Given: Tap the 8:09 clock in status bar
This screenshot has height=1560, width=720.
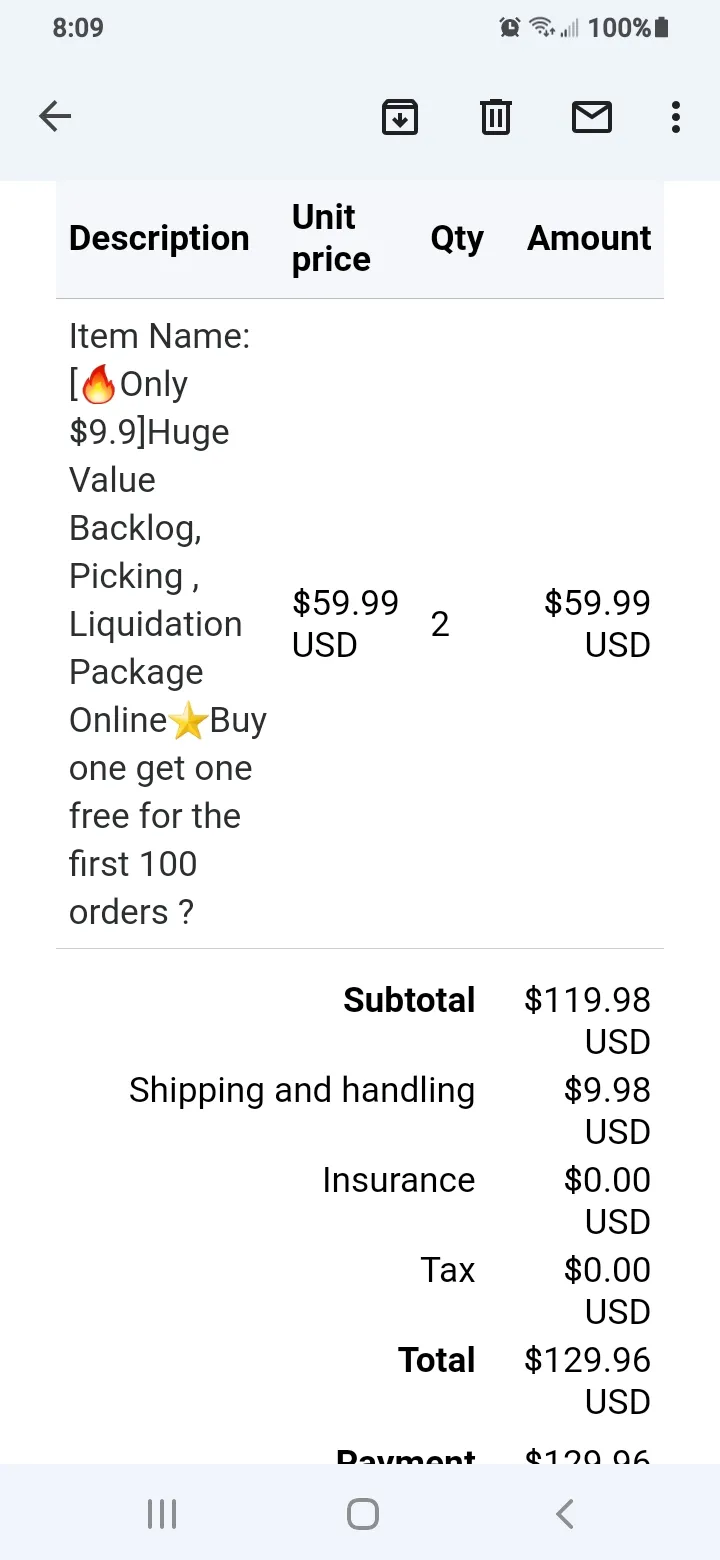Looking at the screenshot, I should tap(78, 28).
